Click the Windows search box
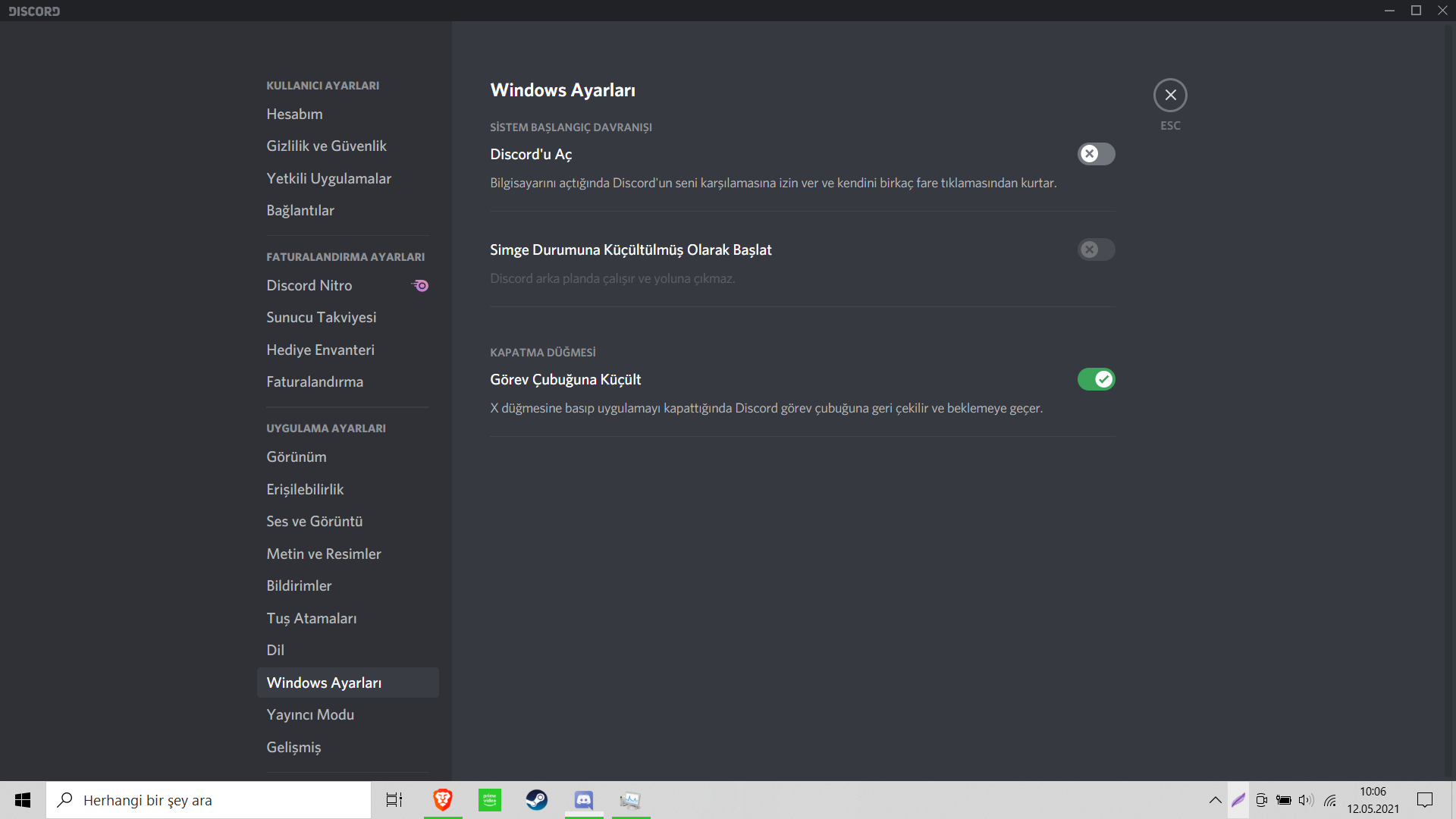The width and height of the screenshot is (1456, 819). 209,800
